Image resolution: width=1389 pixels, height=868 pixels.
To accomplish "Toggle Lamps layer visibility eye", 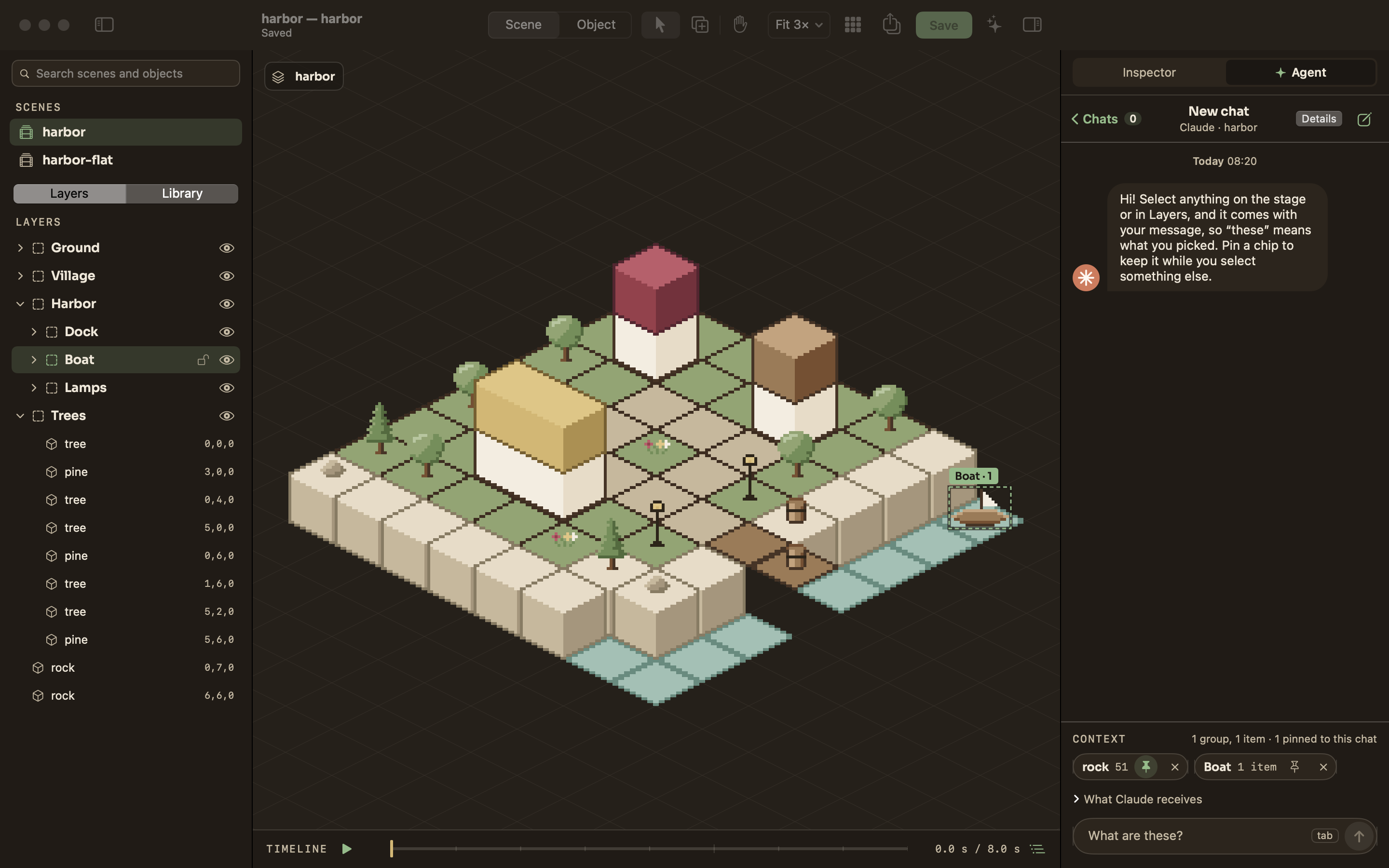I will (x=227, y=388).
